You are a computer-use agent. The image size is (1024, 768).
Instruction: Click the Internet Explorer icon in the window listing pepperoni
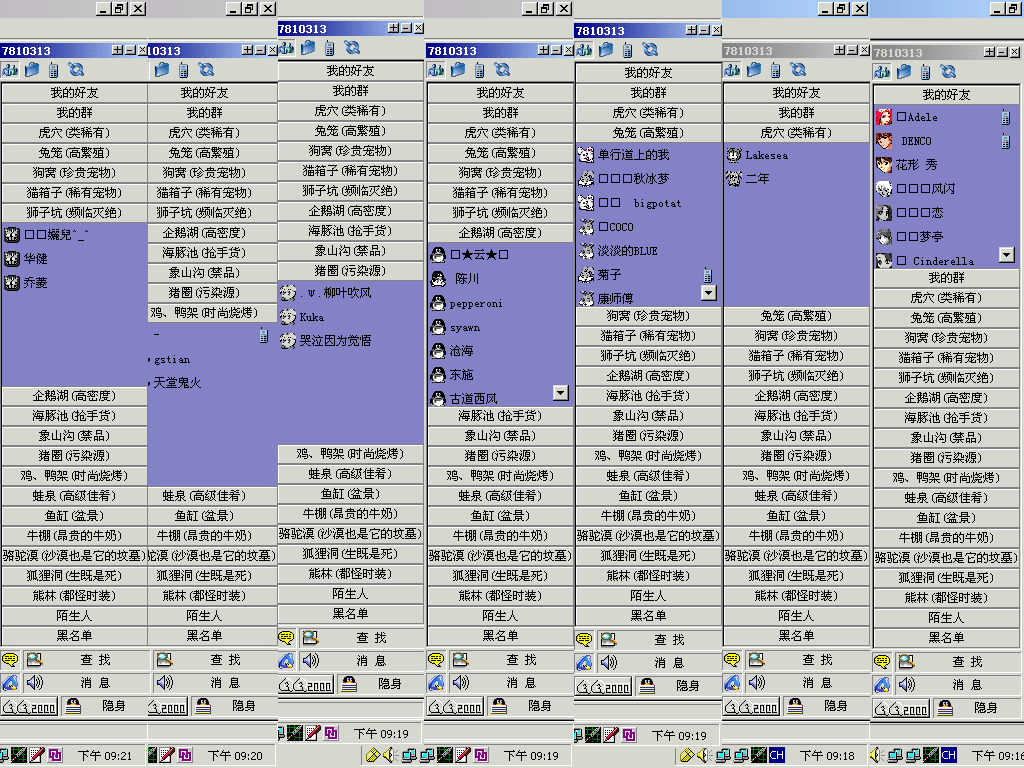(436, 683)
